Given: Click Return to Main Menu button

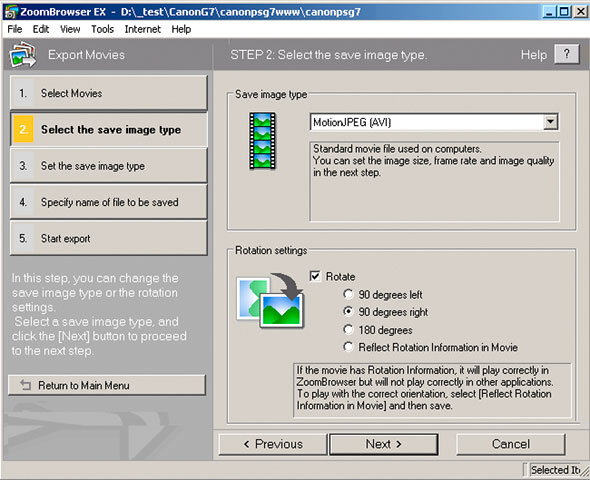Looking at the screenshot, I should [107, 385].
